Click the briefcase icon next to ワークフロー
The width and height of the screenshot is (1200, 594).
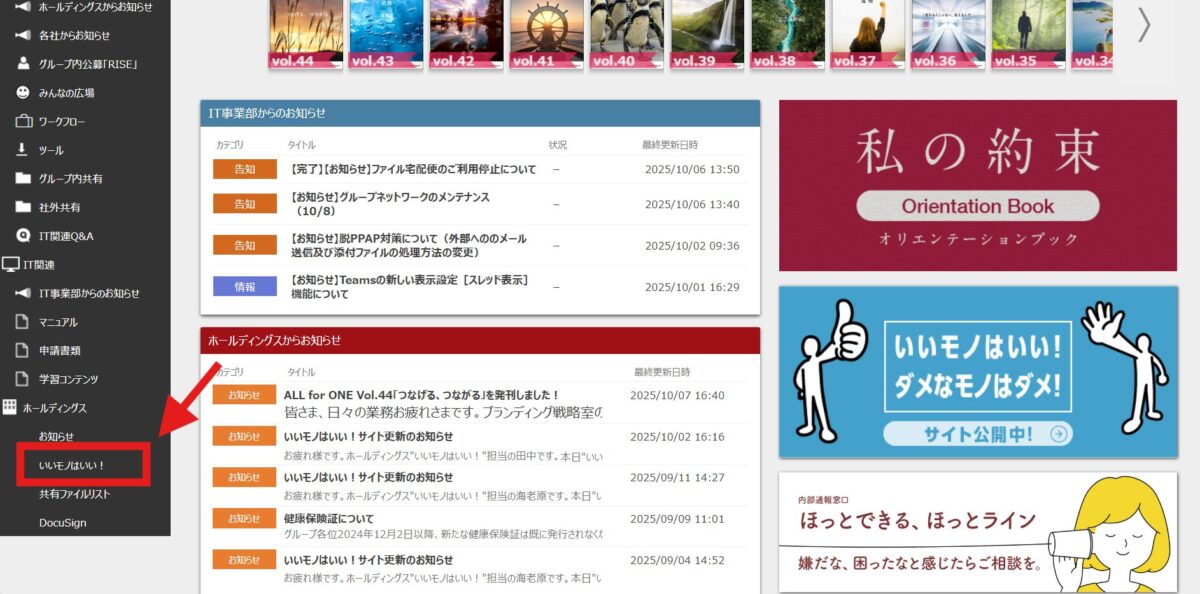22,121
